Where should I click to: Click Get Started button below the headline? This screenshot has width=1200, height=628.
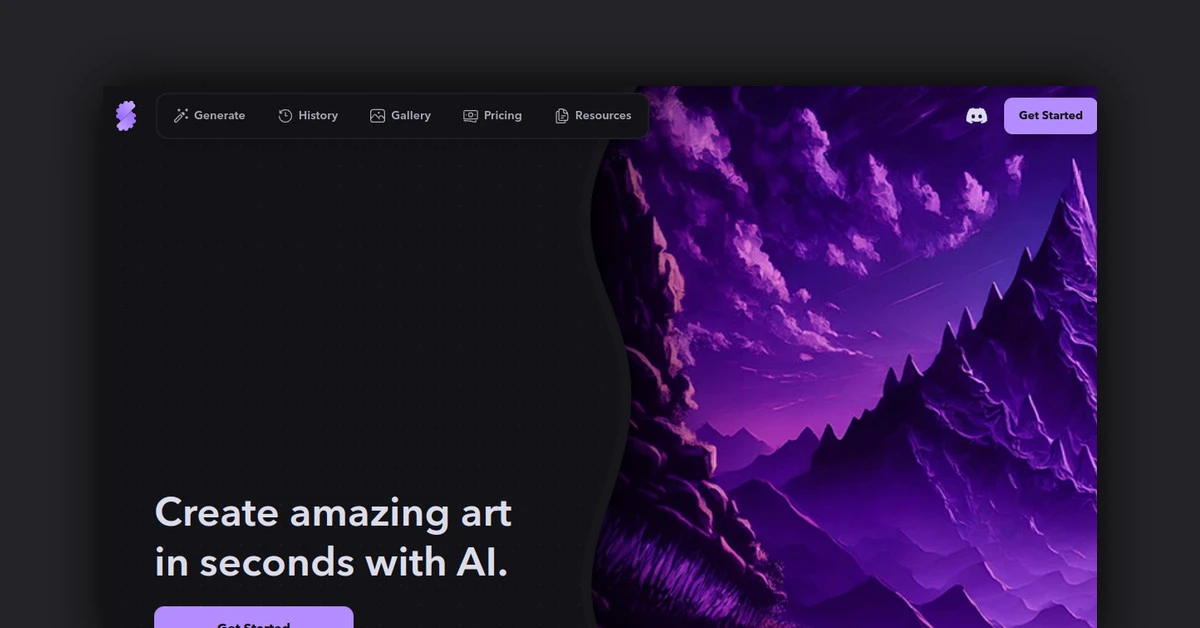[x=253, y=617]
